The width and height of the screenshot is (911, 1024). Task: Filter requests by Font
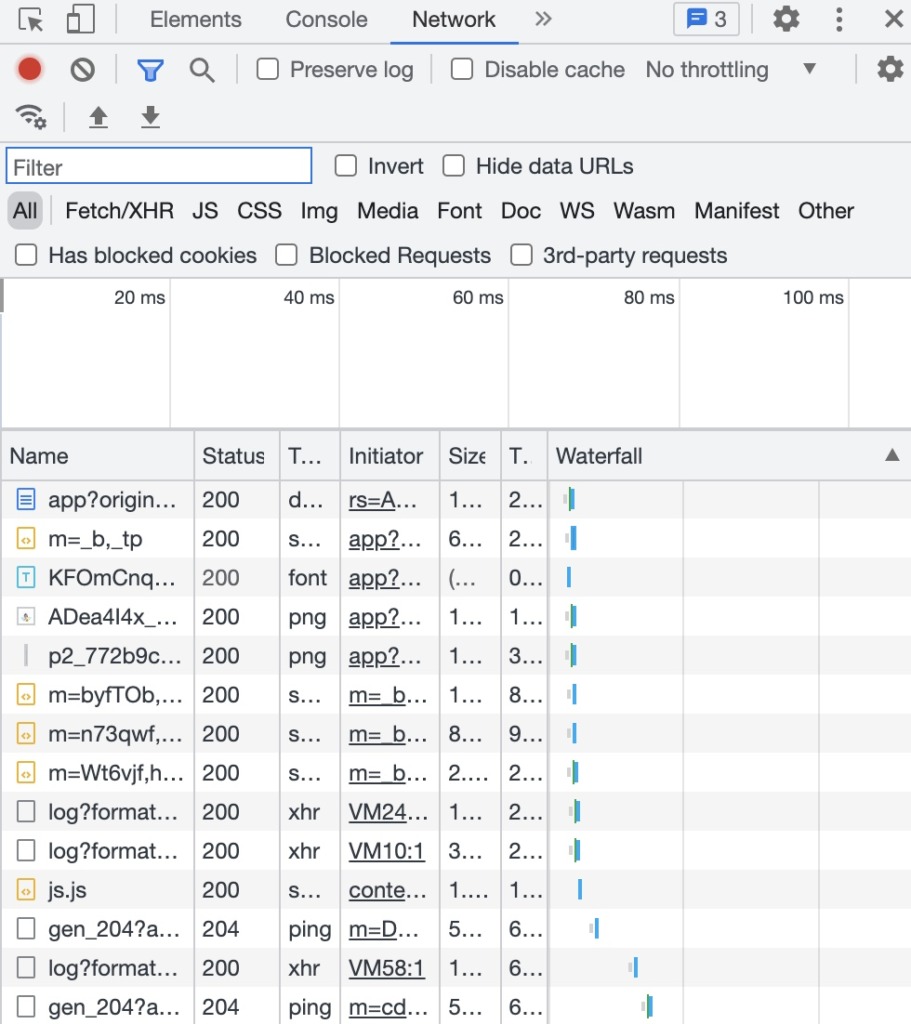[x=460, y=211]
